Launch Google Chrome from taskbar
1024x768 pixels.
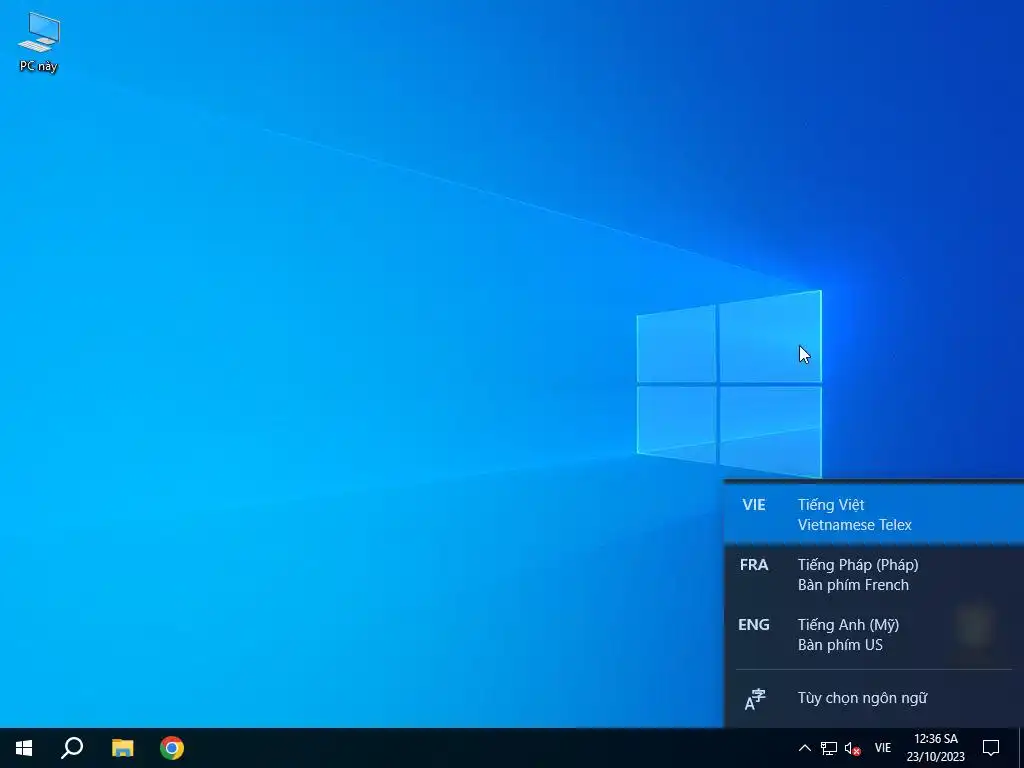click(172, 748)
